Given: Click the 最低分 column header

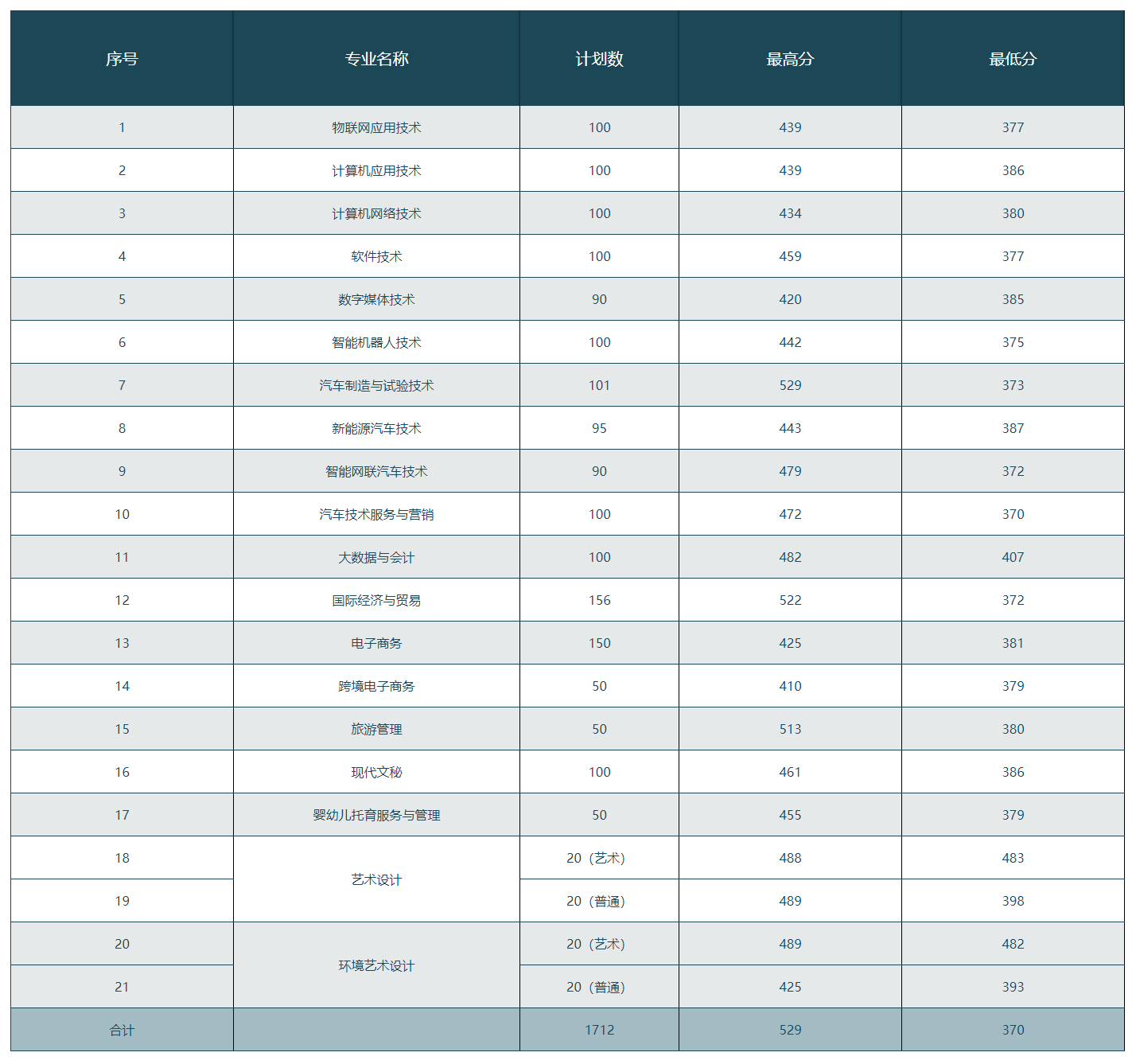Looking at the screenshot, I should pyautogui.click(x=1013, y=58).
